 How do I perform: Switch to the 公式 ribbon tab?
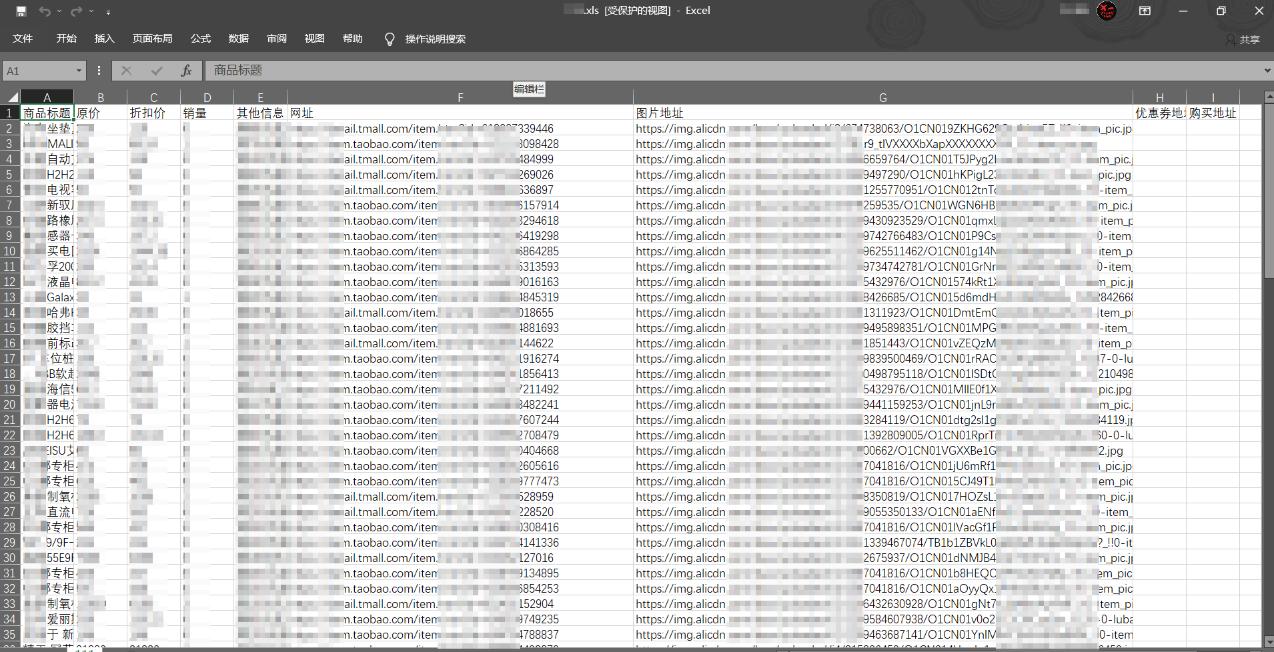click(200, 39)
